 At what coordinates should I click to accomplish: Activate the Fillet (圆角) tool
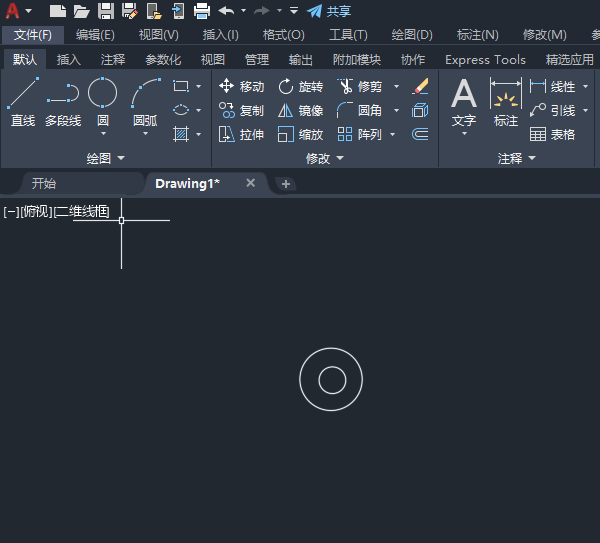pyautogui.click(x=360, y=111)
